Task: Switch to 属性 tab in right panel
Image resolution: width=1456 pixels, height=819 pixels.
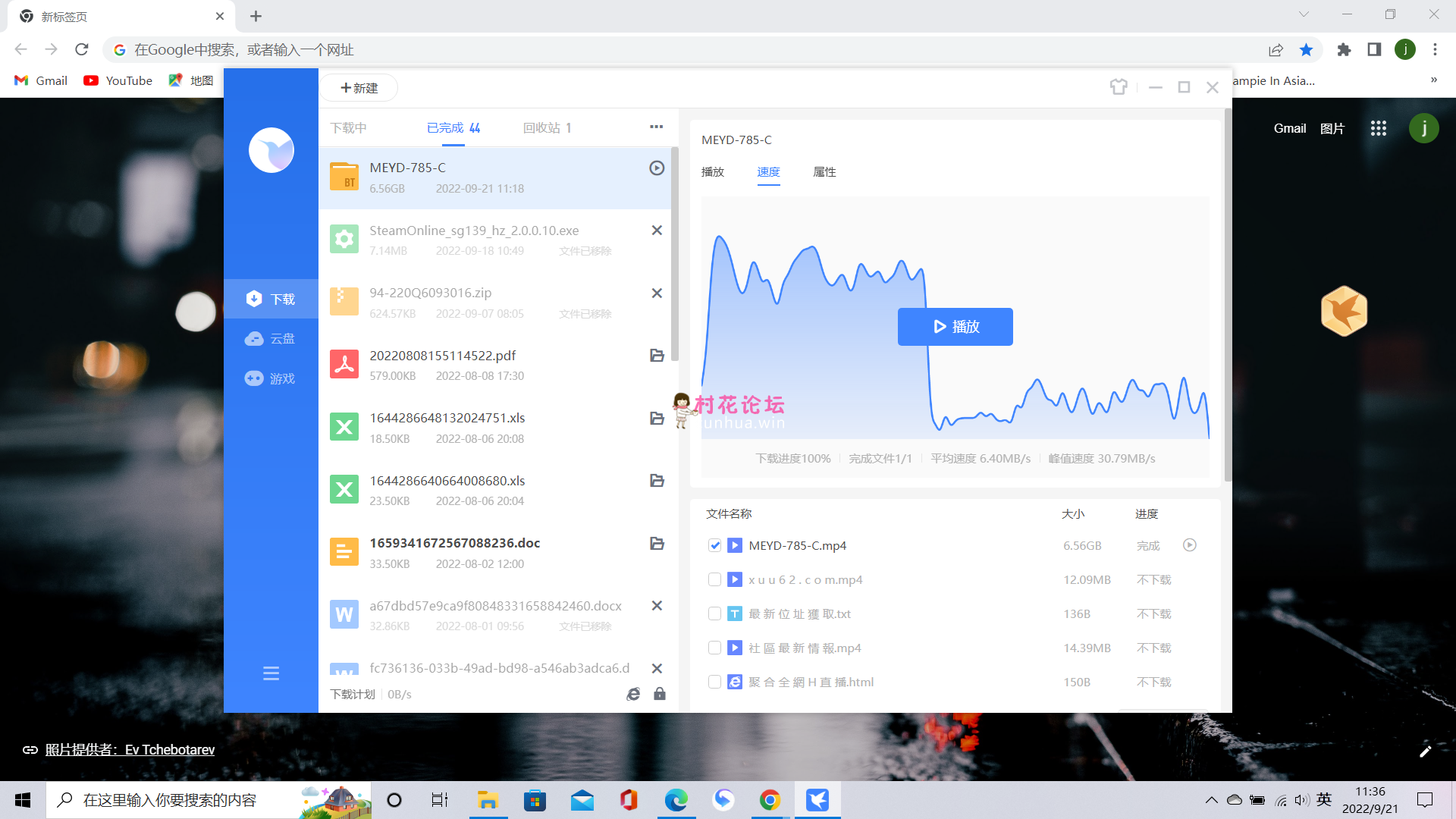Action: point(824,171)
